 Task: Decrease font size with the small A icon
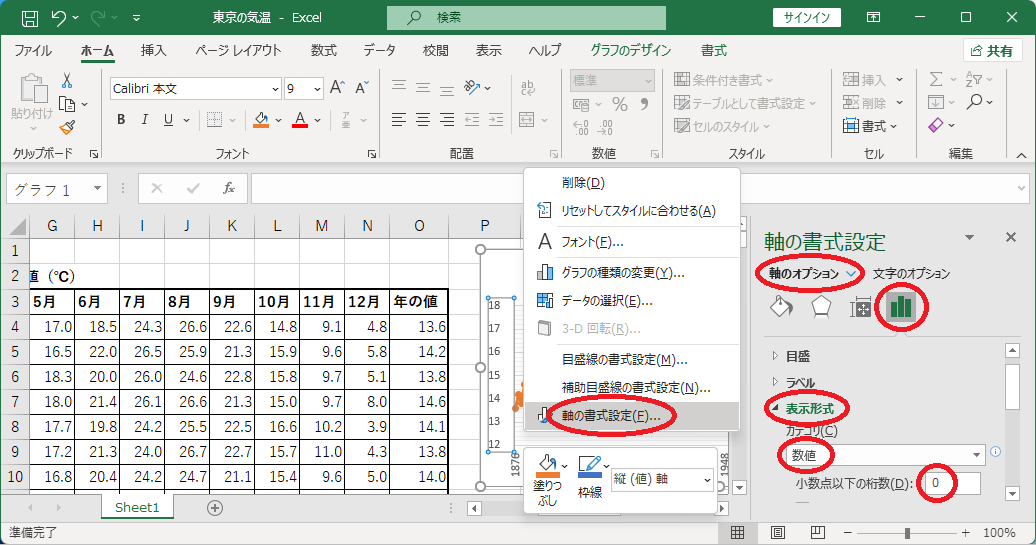pos(361,87)
